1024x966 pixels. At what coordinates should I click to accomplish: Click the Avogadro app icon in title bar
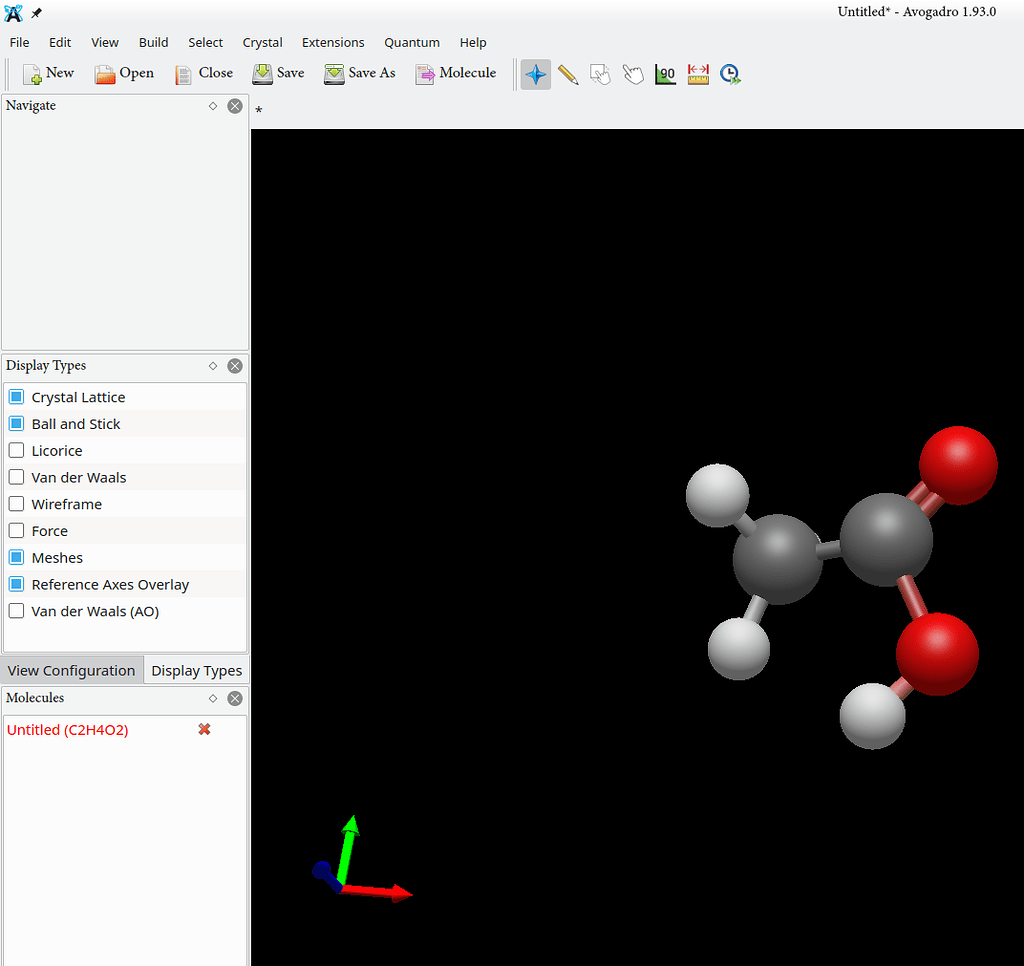[x=13, y=12]
